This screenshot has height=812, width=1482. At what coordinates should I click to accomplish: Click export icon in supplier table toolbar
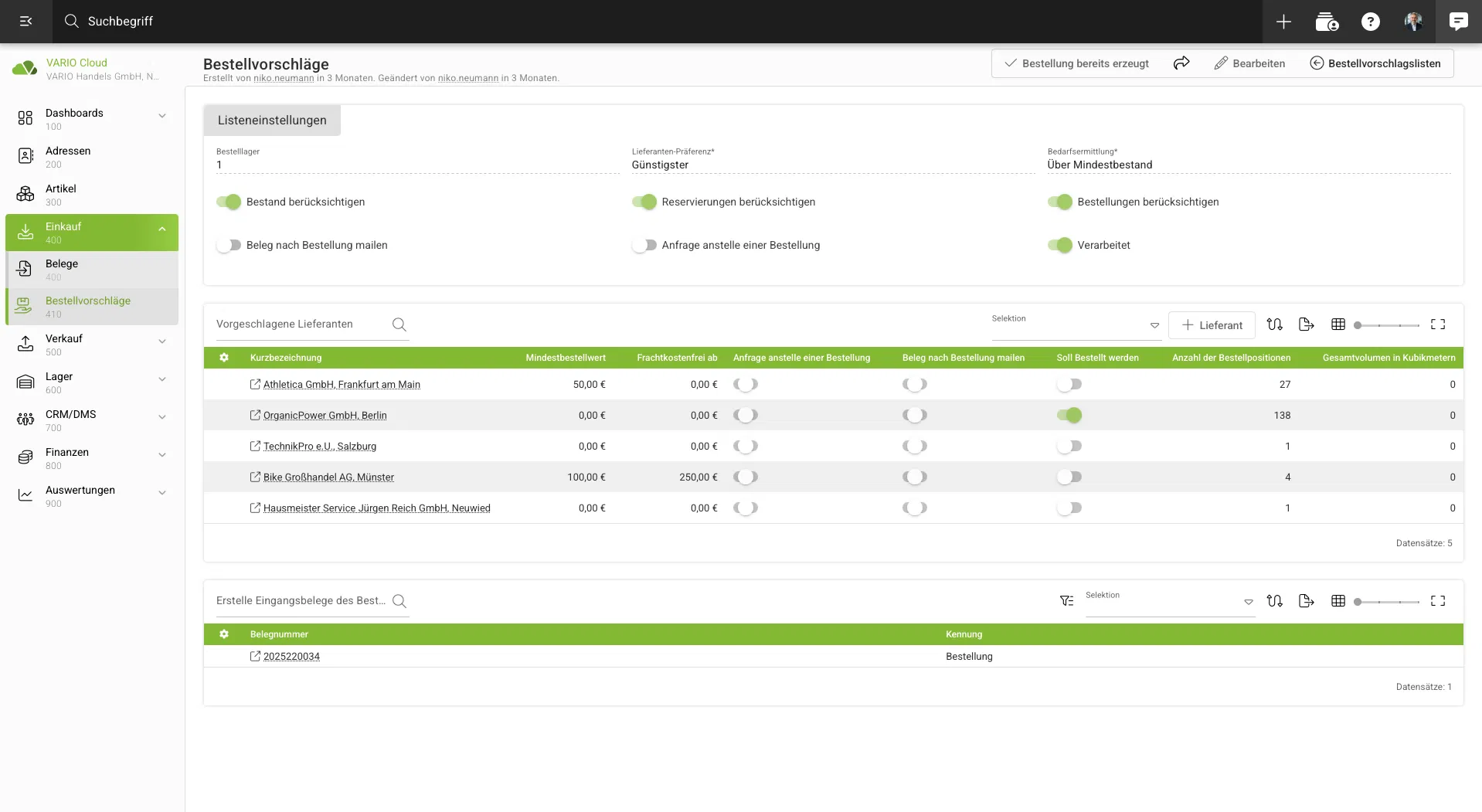(1307, 324)
